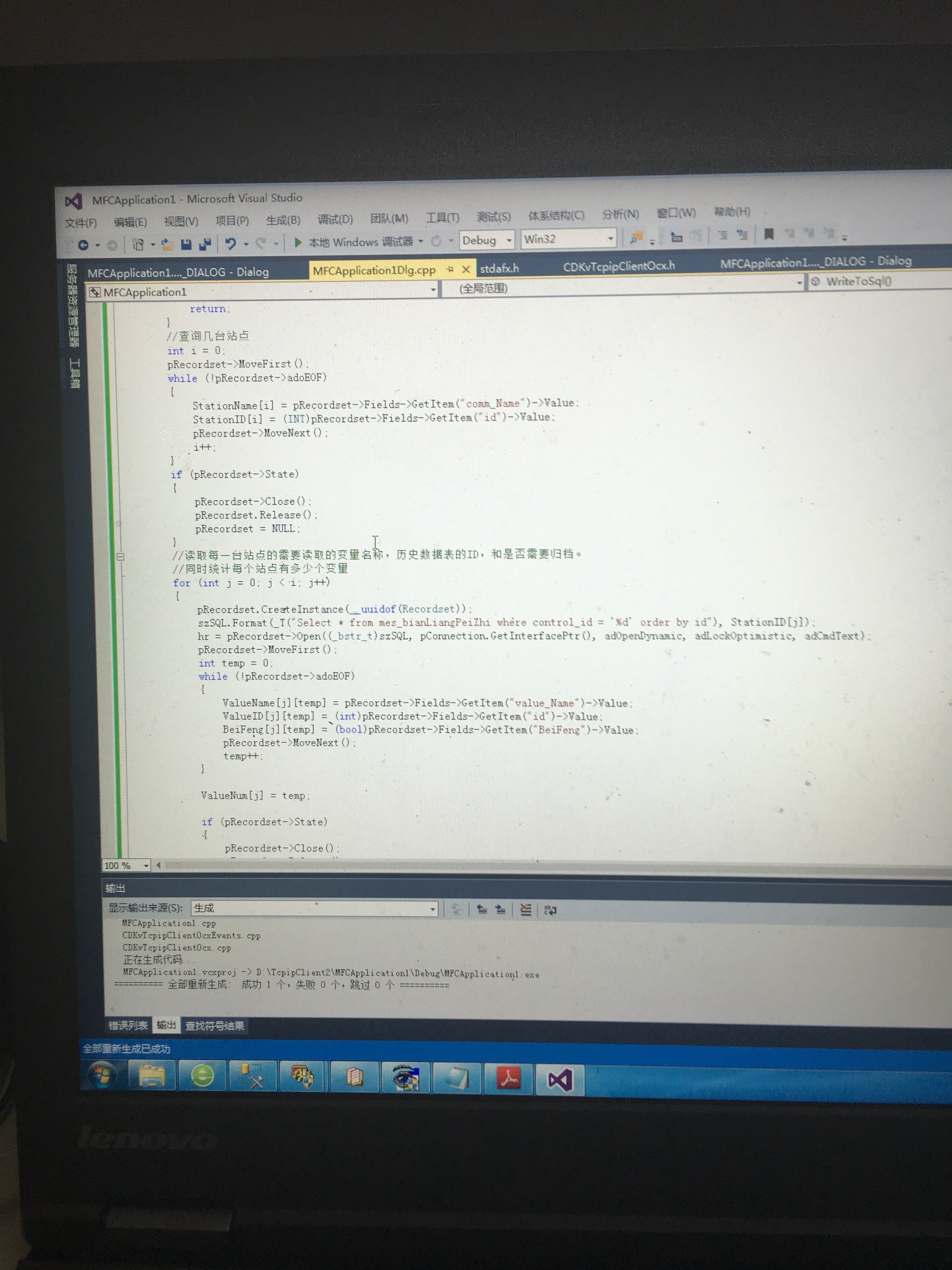Toggle word wrap in Output panel
The width and height of the screenshot is (952, 1270).
point(550,910)
